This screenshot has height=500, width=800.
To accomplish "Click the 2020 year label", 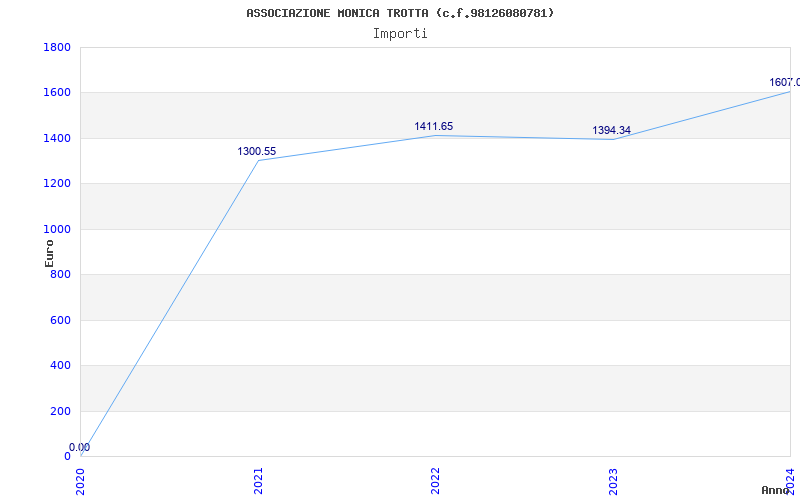I will click(x=81, y=480).
